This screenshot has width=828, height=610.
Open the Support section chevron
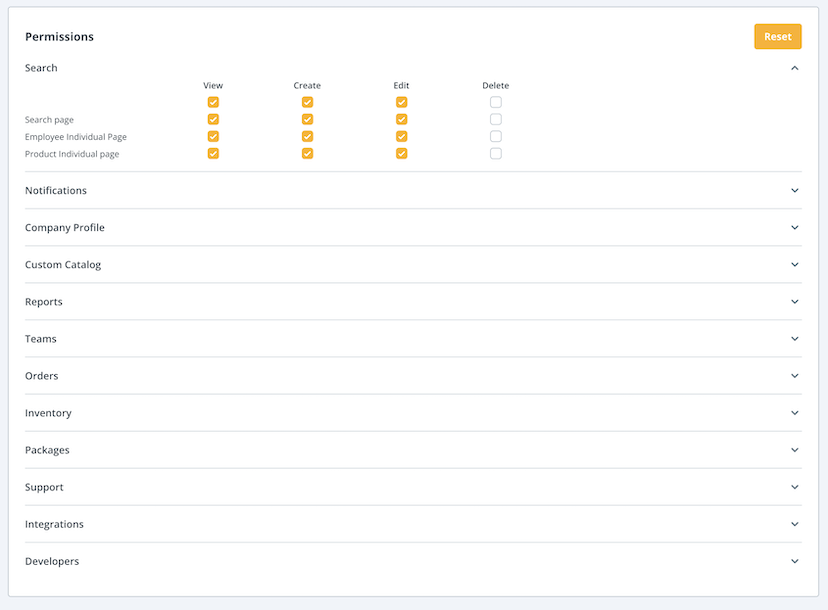tap(795, 487)
